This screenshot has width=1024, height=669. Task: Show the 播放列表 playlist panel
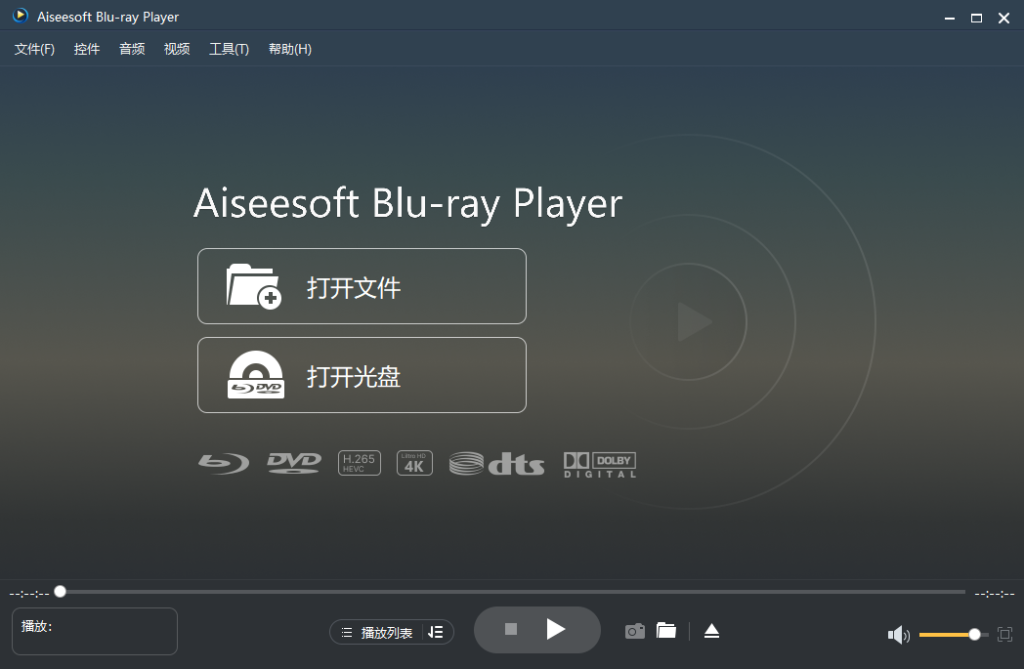(377, 632)
